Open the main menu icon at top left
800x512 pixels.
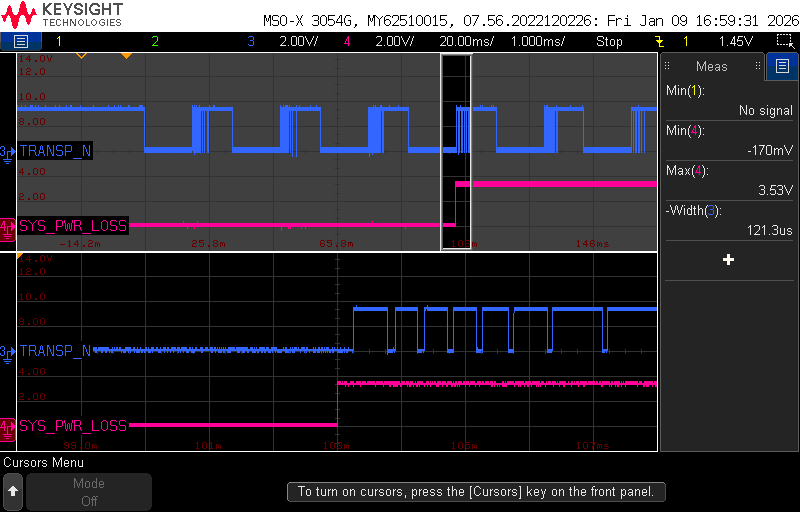pyautogui.click(x=20, y=41)
